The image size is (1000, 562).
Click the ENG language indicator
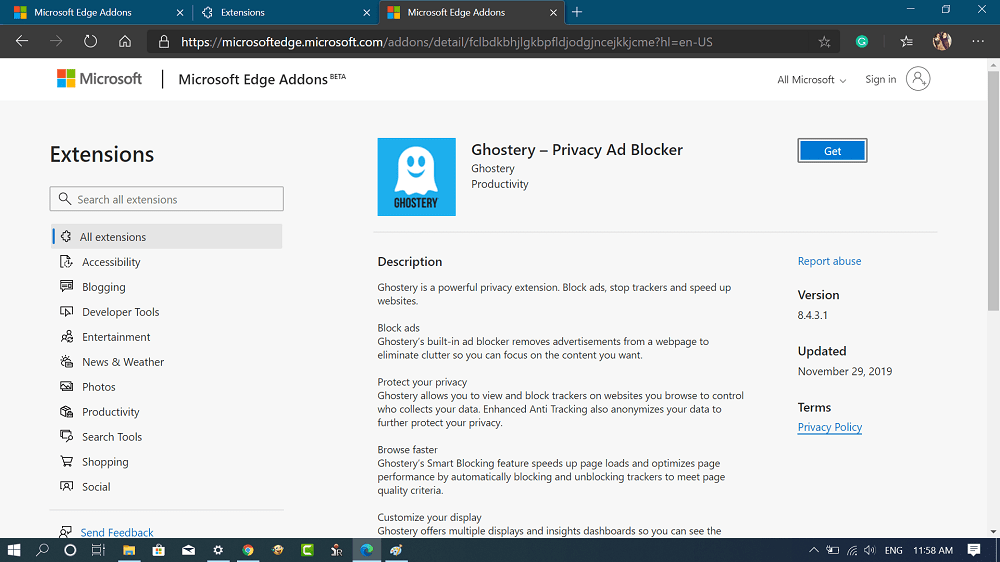[893, 550]
